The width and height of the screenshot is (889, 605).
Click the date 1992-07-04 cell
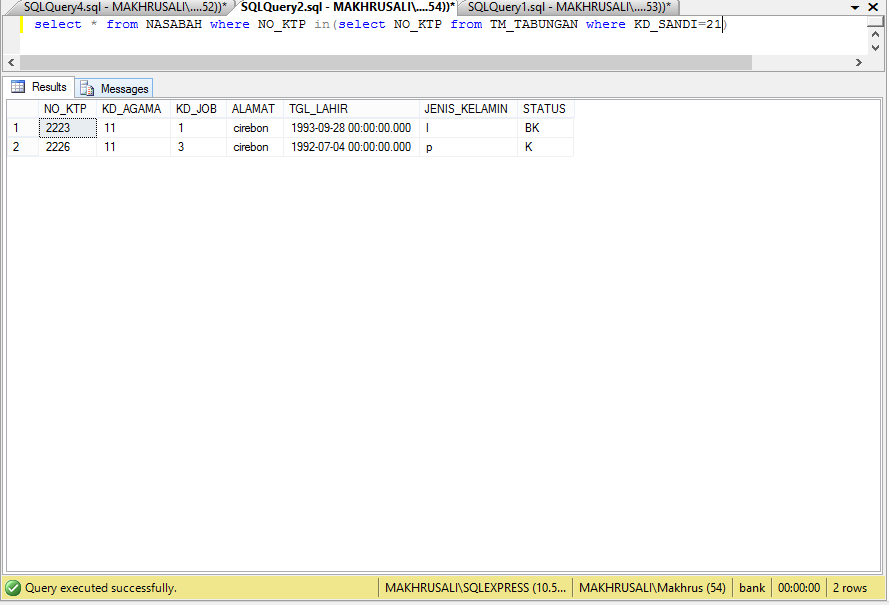click(352, 147)
